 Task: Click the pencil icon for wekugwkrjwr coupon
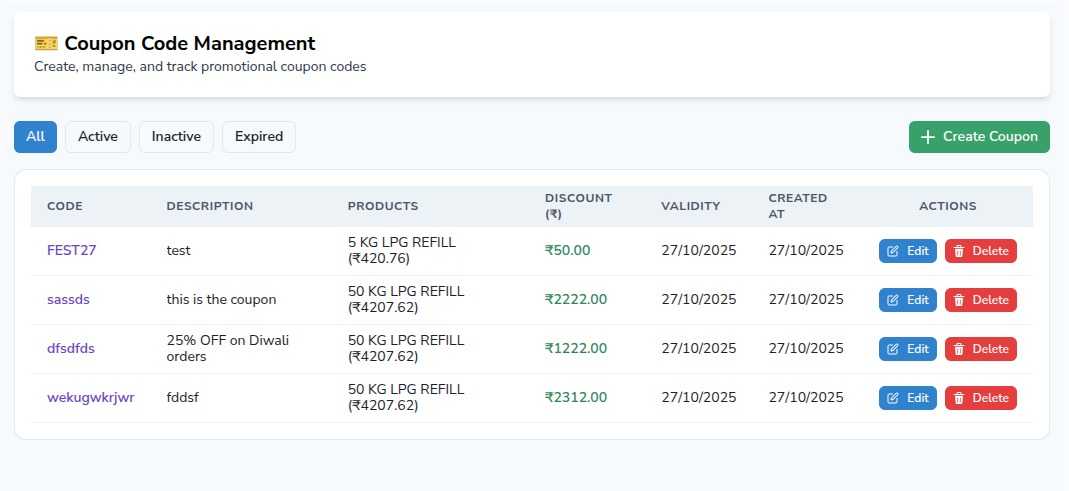click(x=893, y=398)
